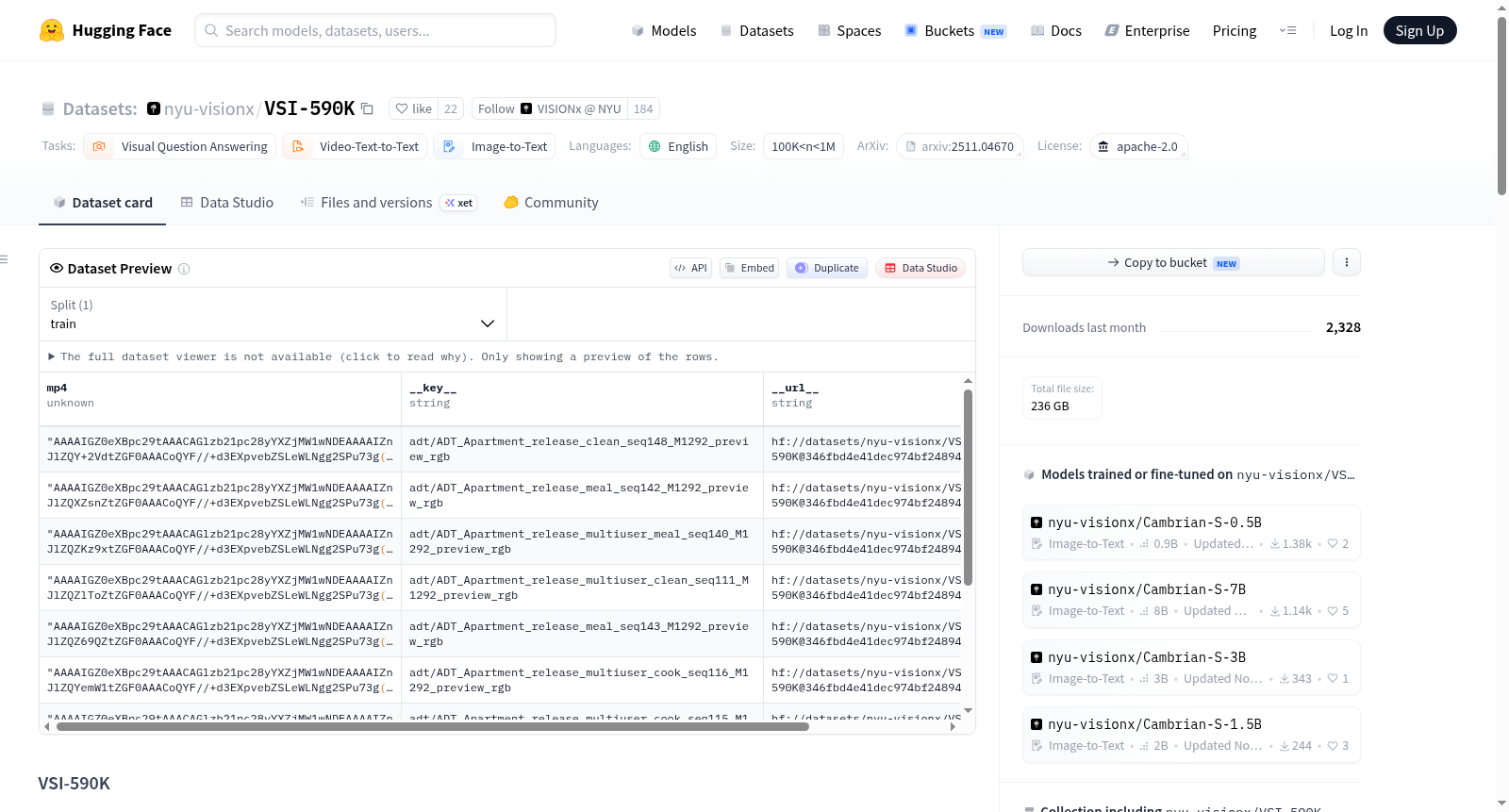Switch to the Dataset card tab
The width and height of the screenshot is (1509, 812).
(102, 203)
